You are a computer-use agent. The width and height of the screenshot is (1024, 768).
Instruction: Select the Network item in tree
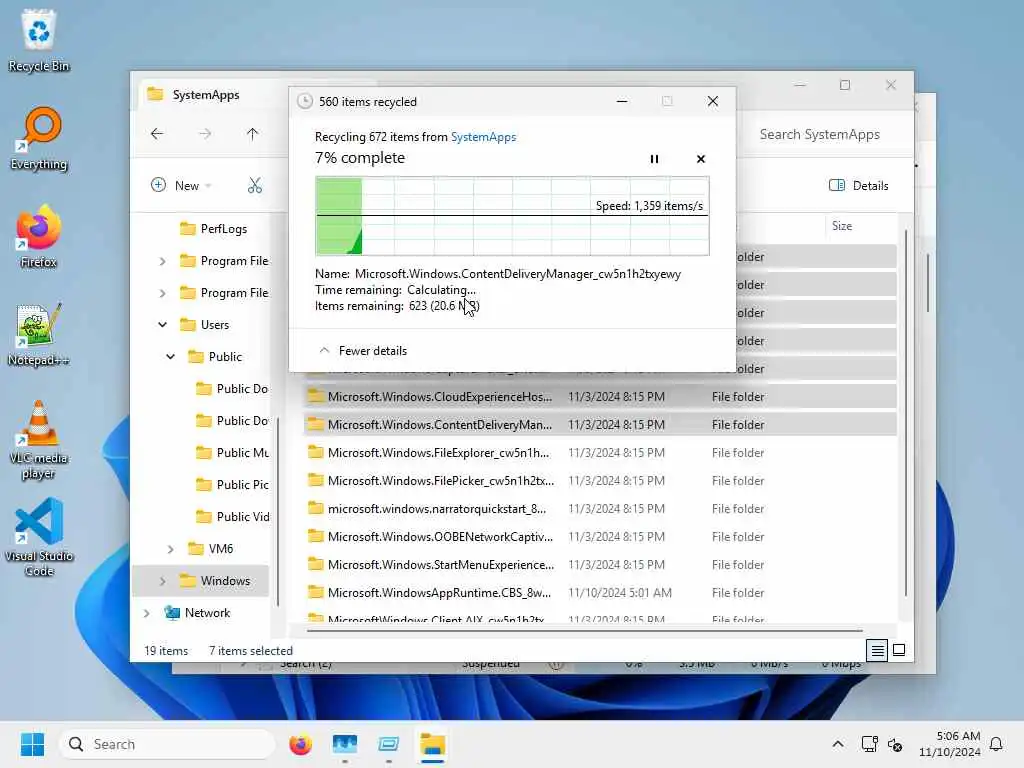(x=197, y=613)
